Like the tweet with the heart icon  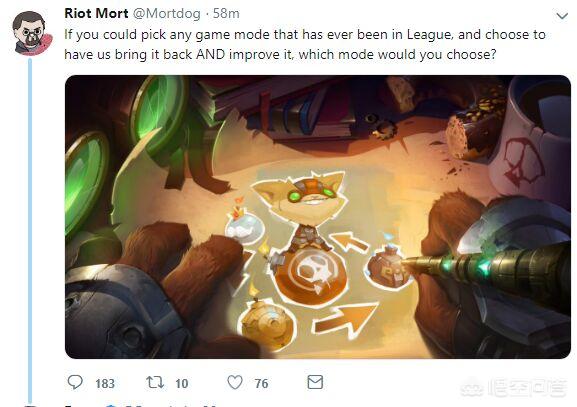click(235, 382)
